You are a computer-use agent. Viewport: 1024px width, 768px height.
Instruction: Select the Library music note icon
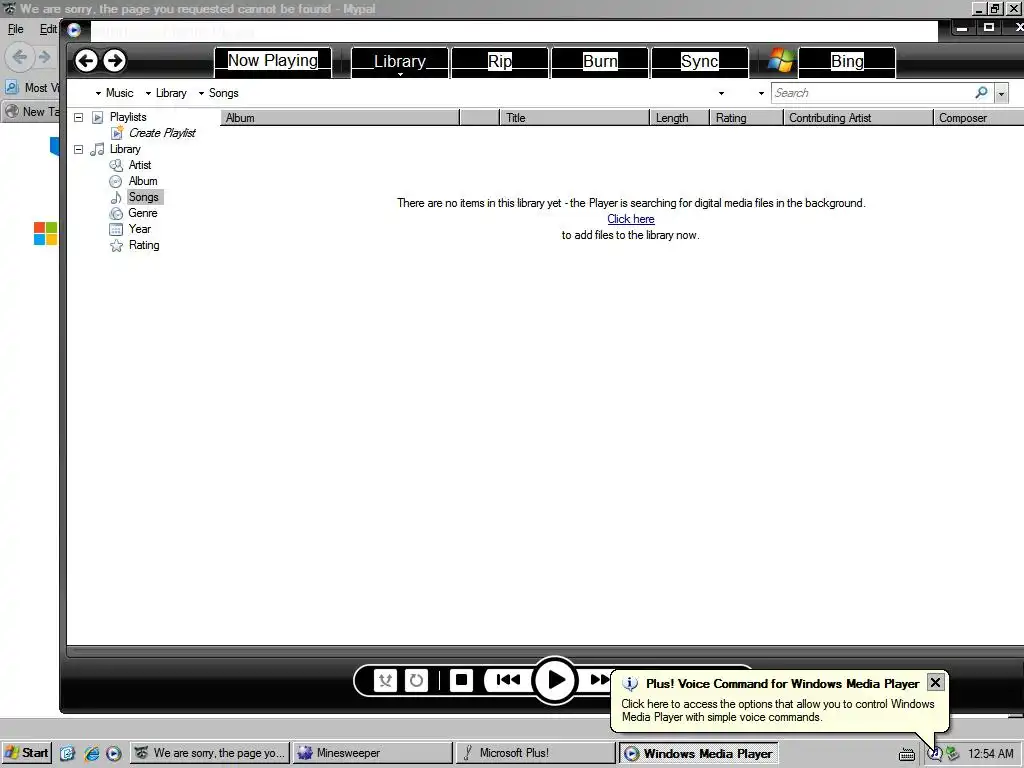97,150
